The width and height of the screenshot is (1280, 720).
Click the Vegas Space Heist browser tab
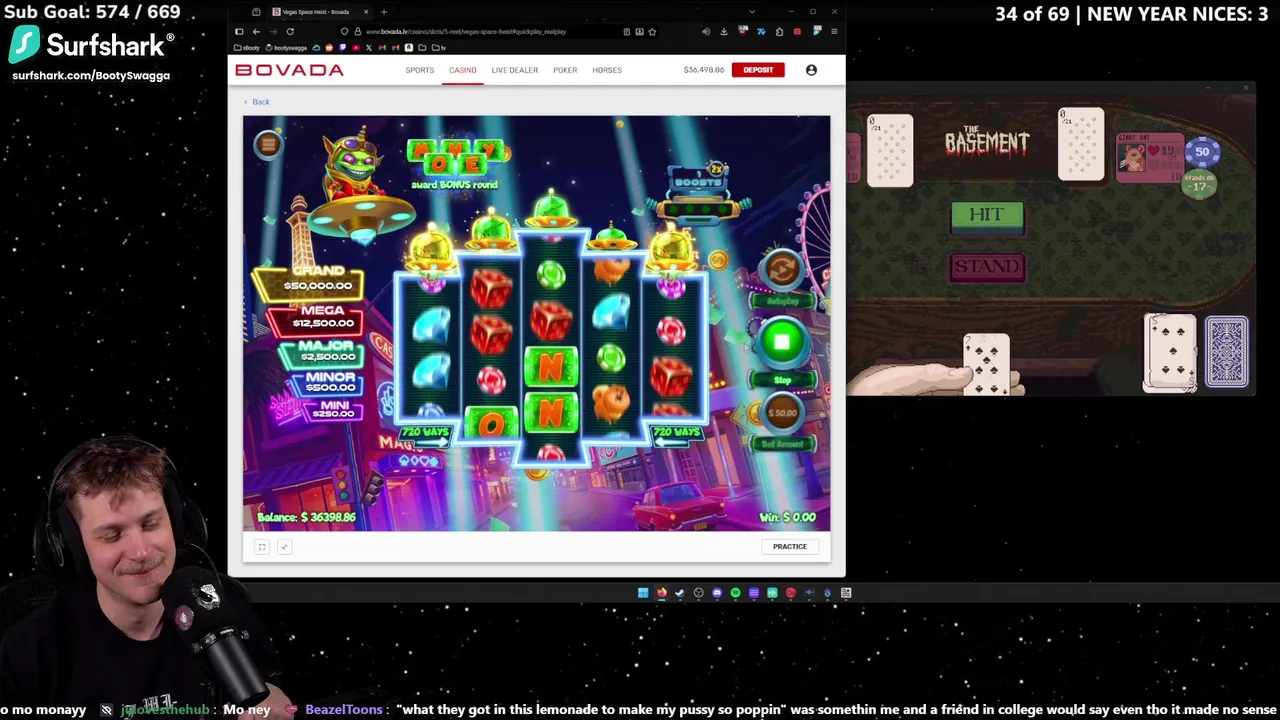318,12
